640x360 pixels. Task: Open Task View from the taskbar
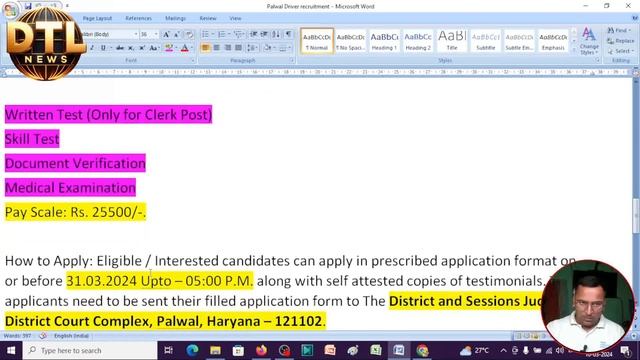pyautogui.click(x=168, y=350)
